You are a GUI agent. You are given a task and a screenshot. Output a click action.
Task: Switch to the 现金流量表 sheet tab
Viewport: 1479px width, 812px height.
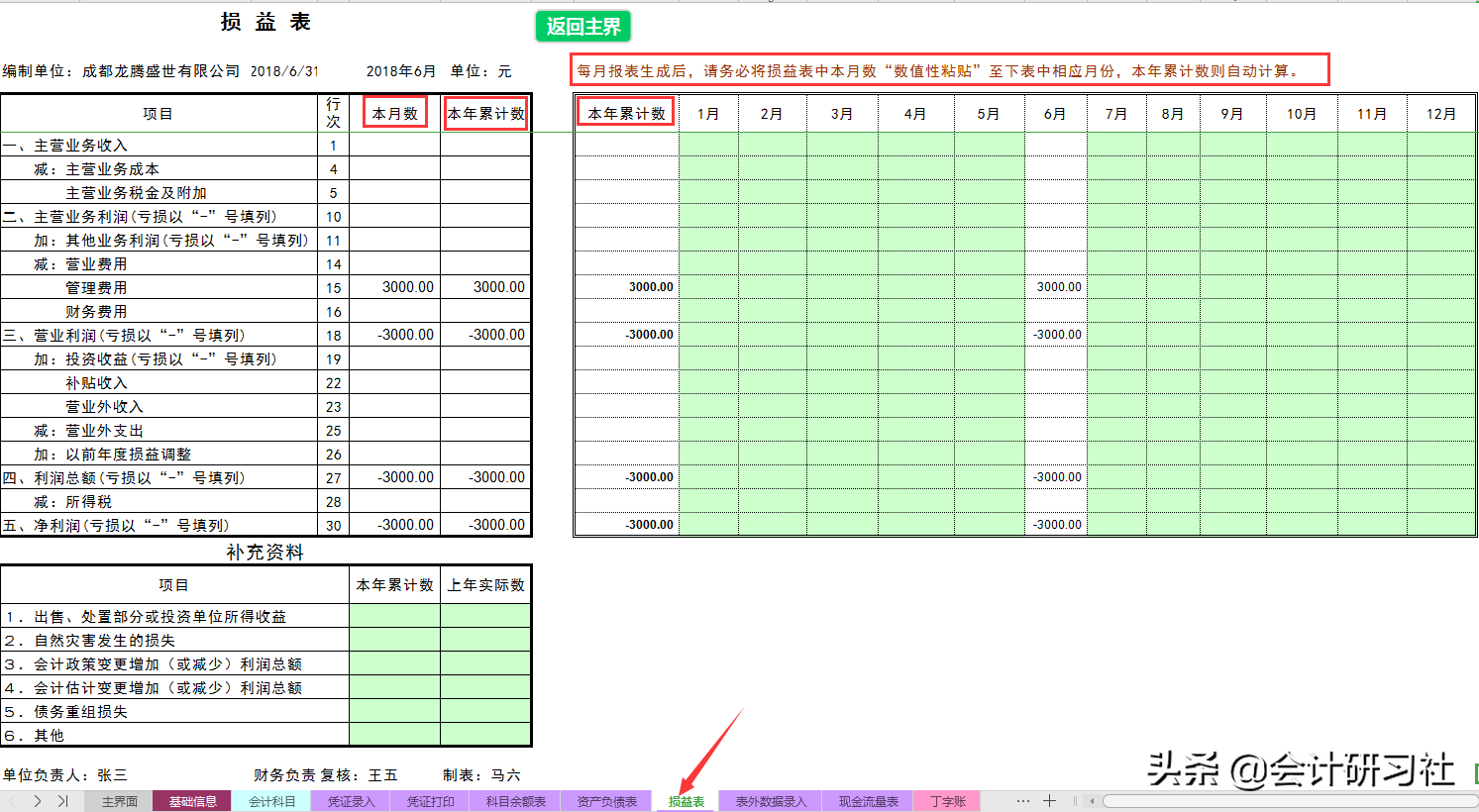(867, 802)
